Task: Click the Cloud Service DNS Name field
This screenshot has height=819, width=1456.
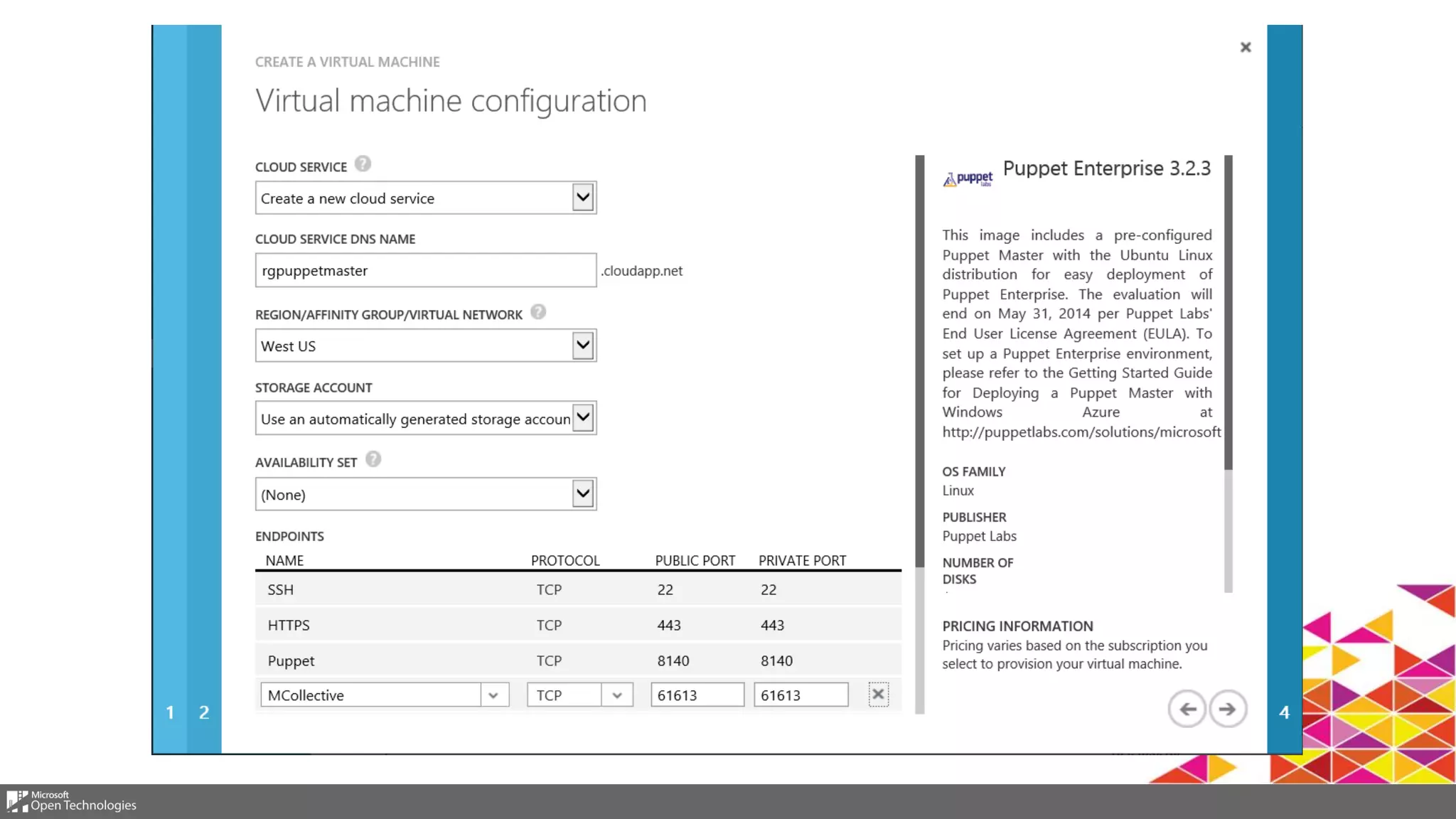Action: click(x=425, y=271)
